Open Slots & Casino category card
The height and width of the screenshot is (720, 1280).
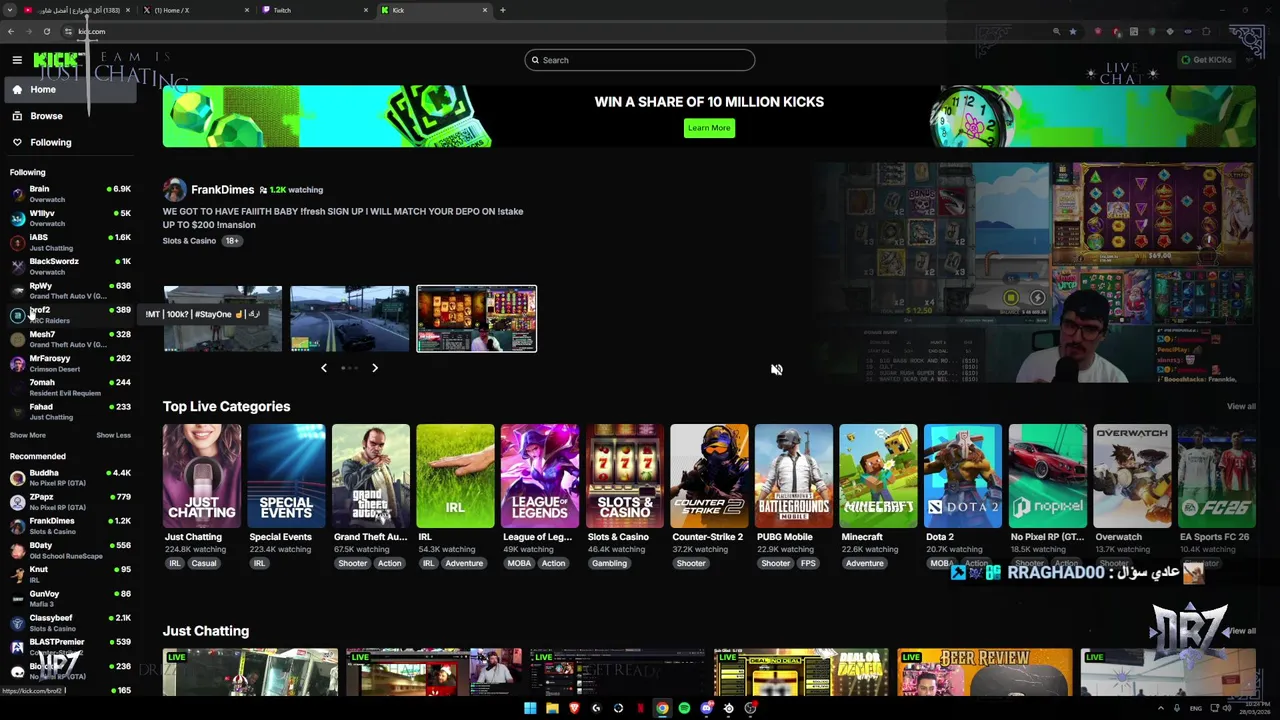(624, 476)
